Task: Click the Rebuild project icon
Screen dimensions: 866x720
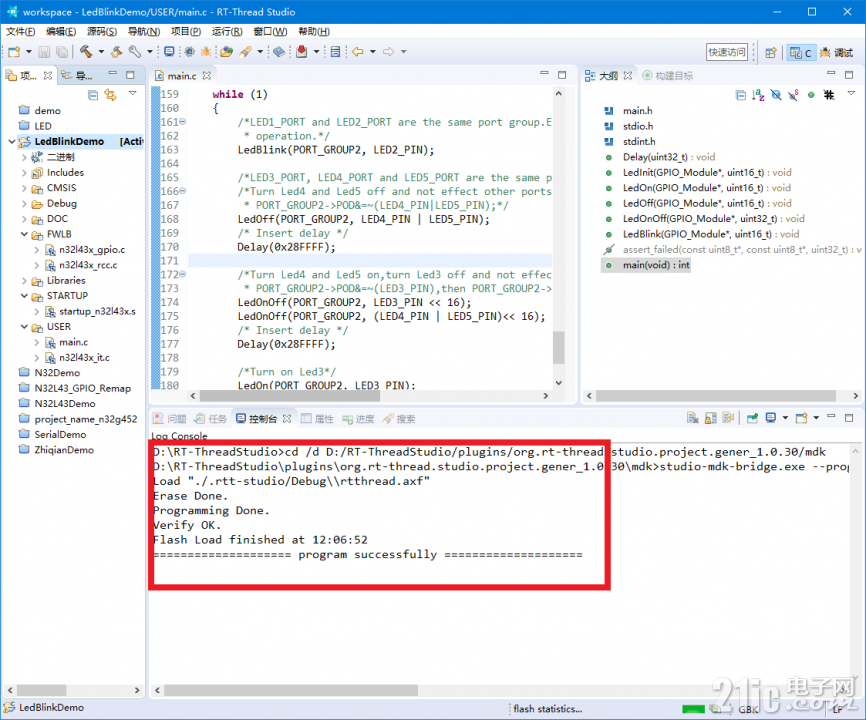Action: [117, 52]
